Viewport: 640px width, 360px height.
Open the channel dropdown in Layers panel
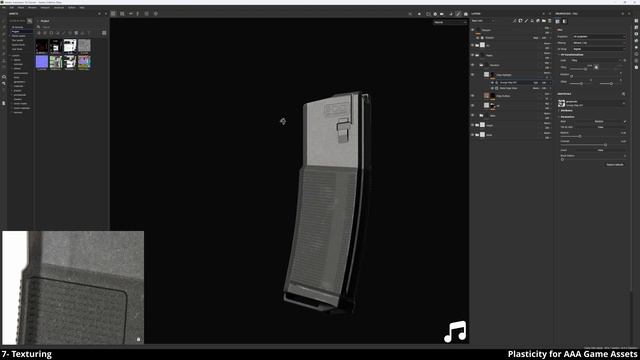pyautogui.click(x=483, y=20)
